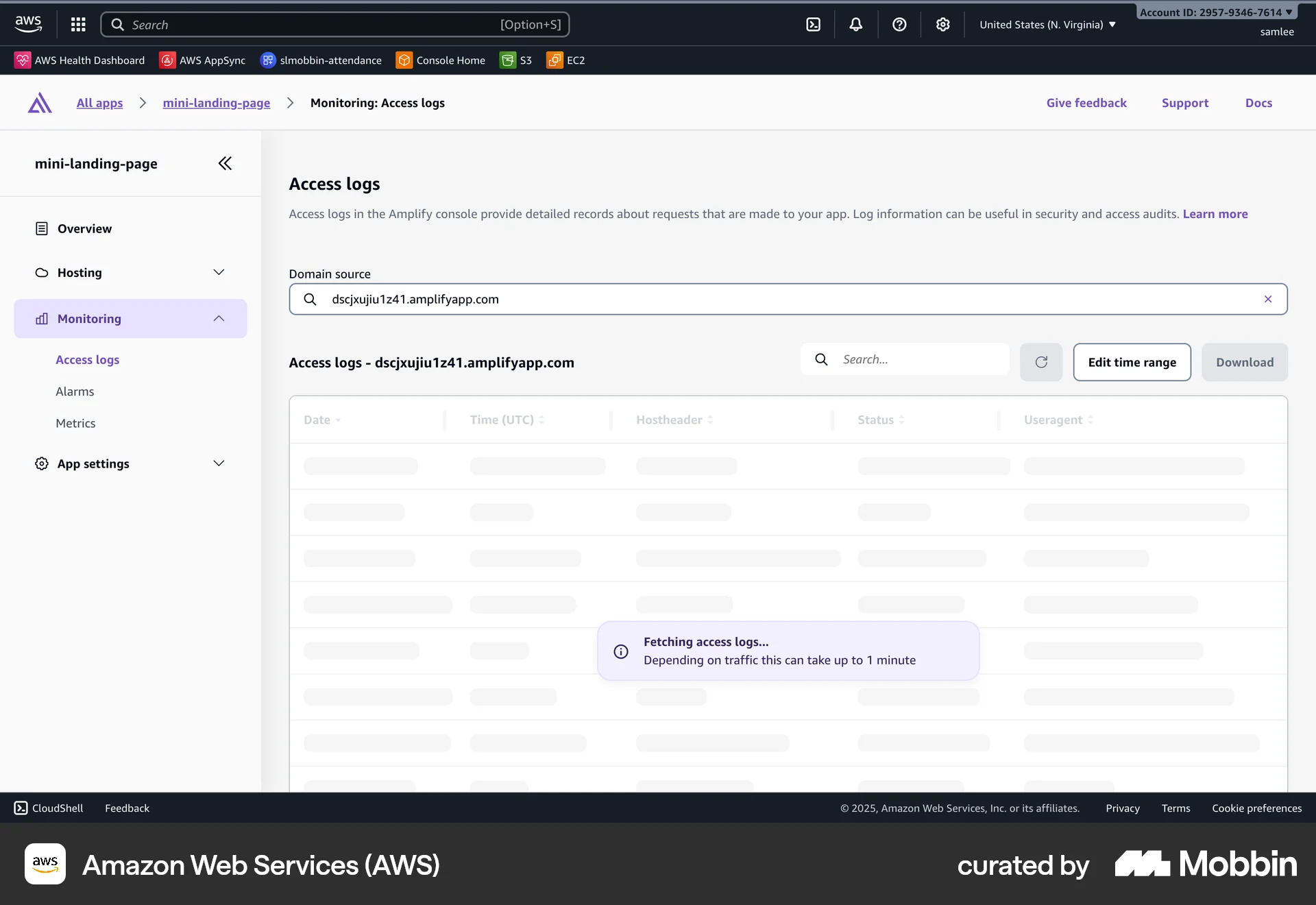
Task: Open the console settings gear
Action: (x=942, y=24)
